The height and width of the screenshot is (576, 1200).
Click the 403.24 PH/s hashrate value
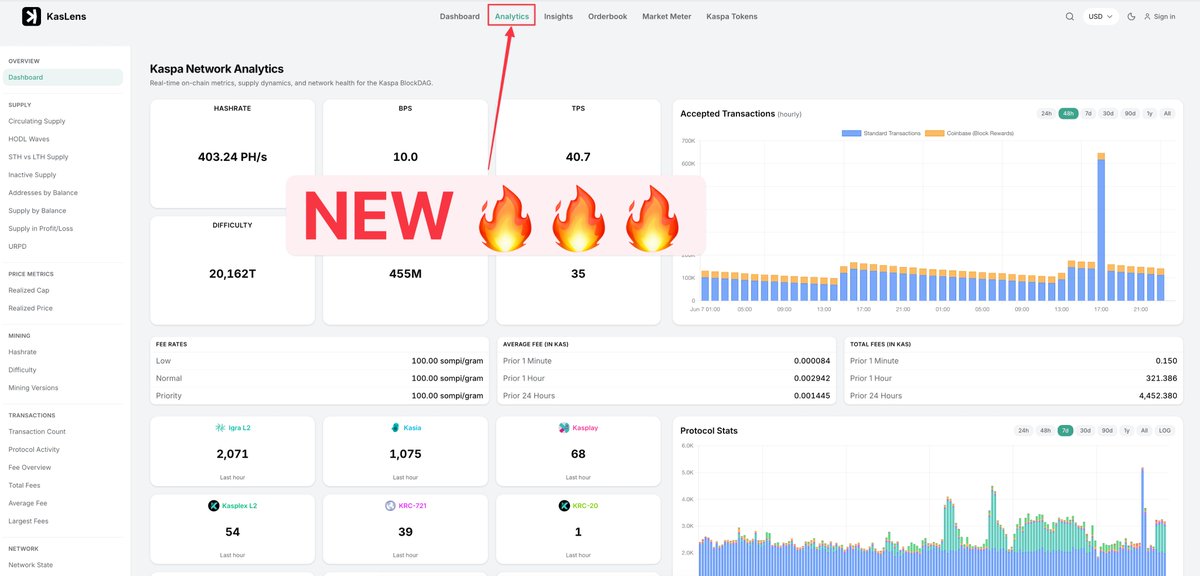[x=232, y=157]
